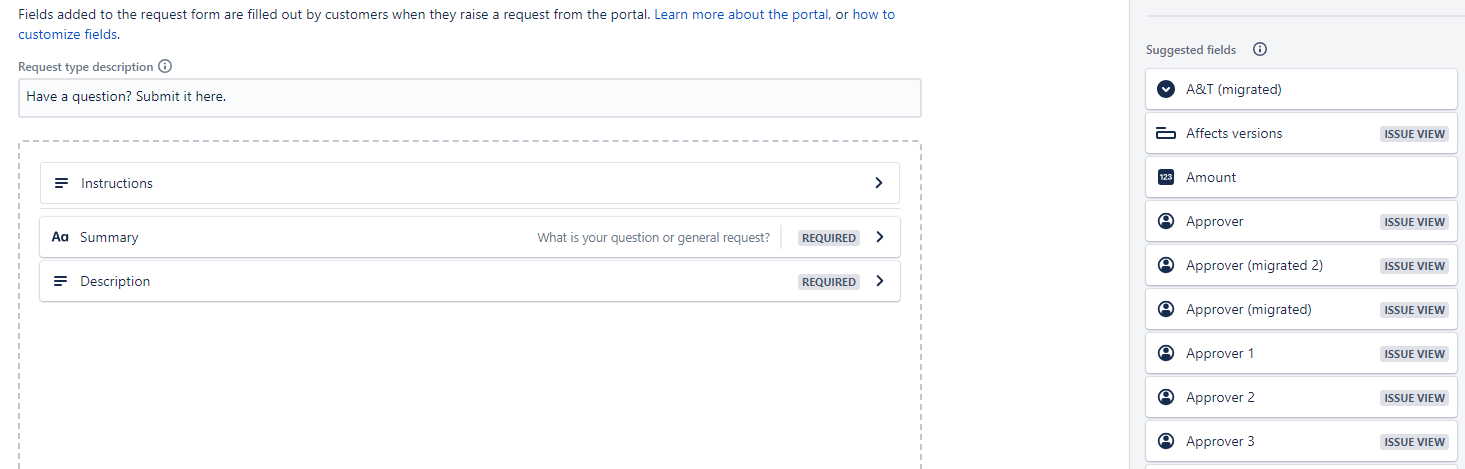Click REQUIRED badge on Description field
The width and height of the screenshot is (1465, 469).
[x=829, y=282]
